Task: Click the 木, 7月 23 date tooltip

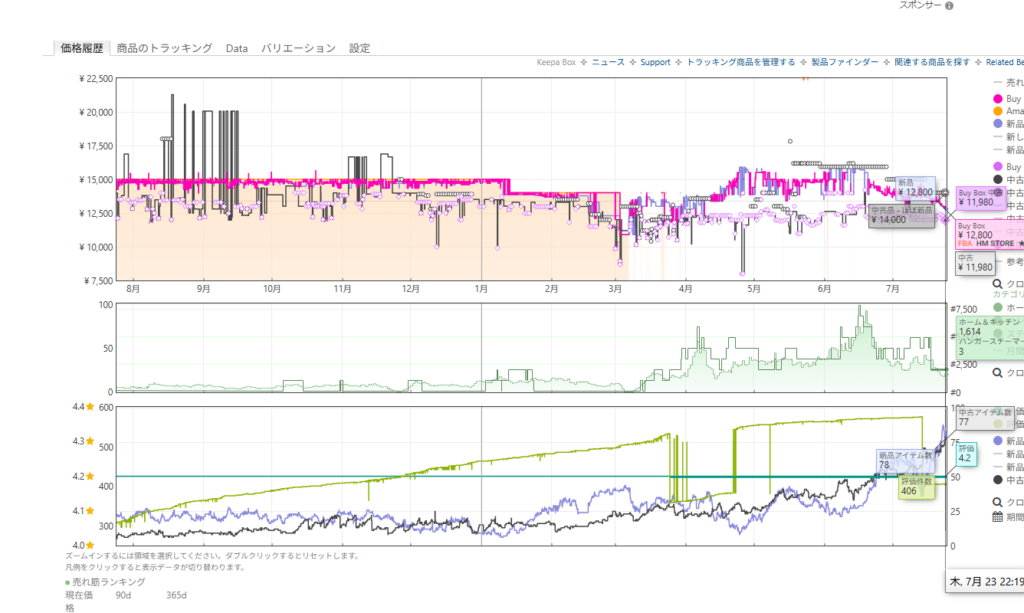Action: pyautogui.click(x=985, y=581)
